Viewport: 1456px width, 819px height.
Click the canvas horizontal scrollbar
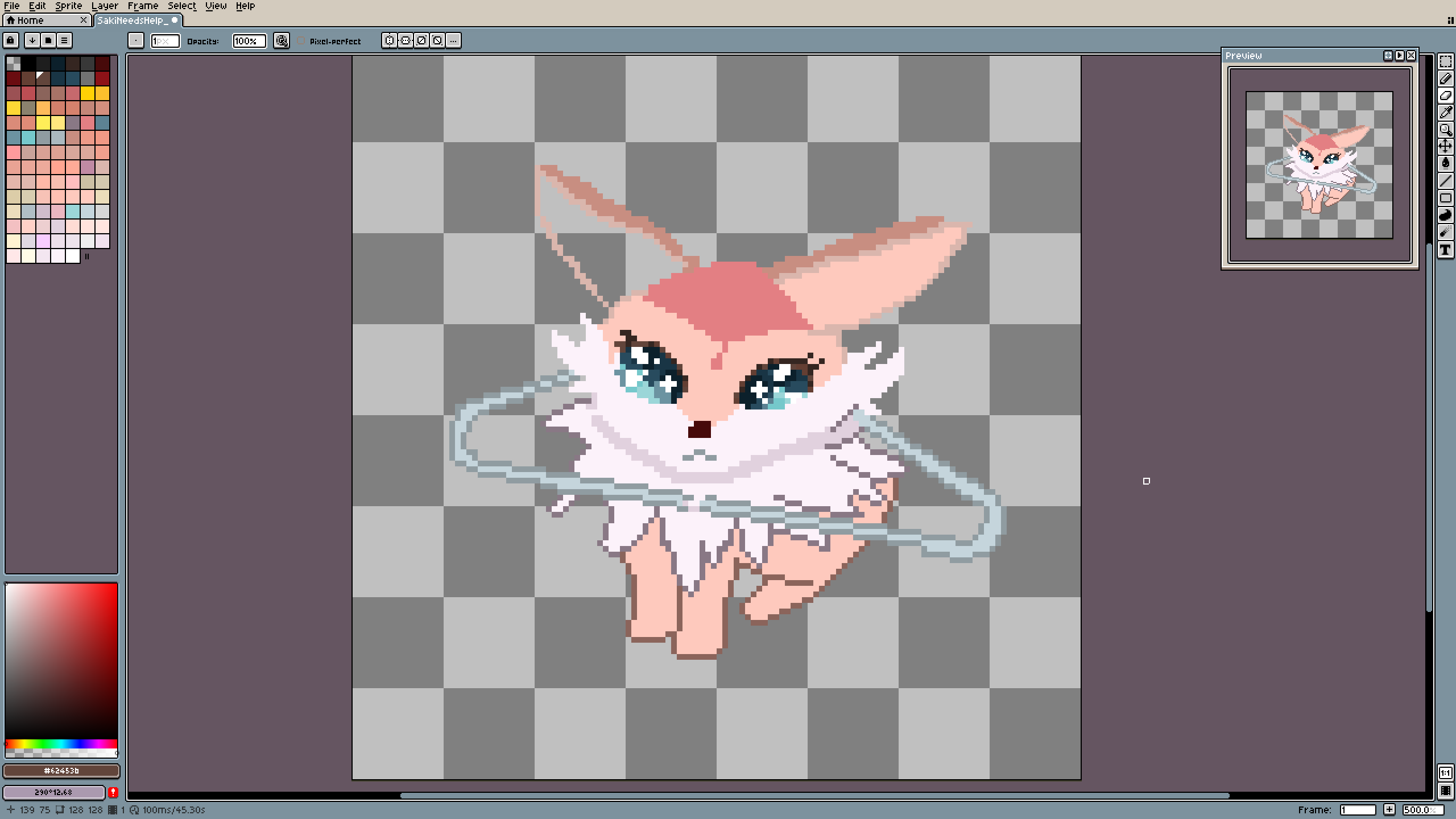pos(814,796)
